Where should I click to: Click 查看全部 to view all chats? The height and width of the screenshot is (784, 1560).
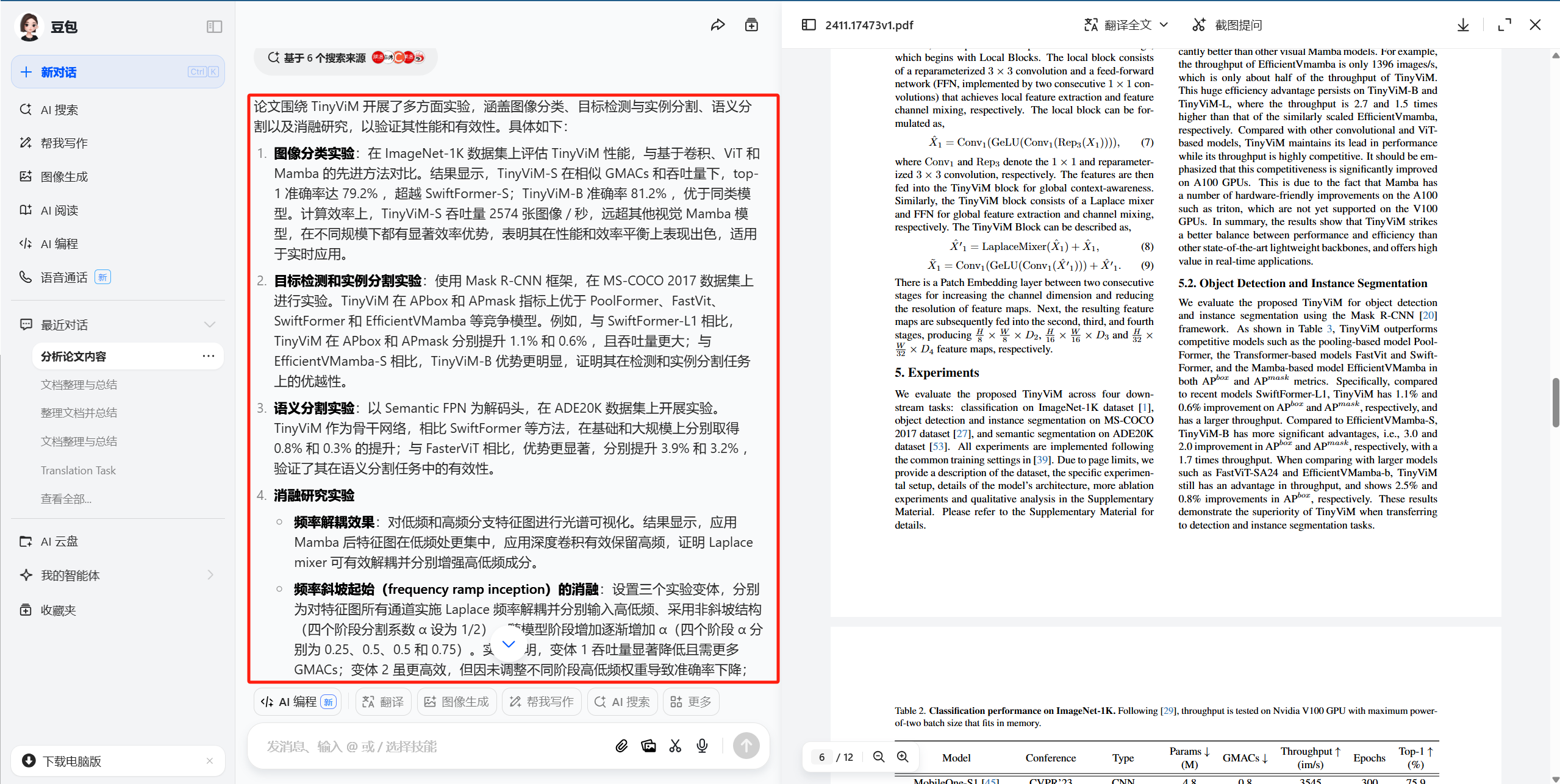66,499
